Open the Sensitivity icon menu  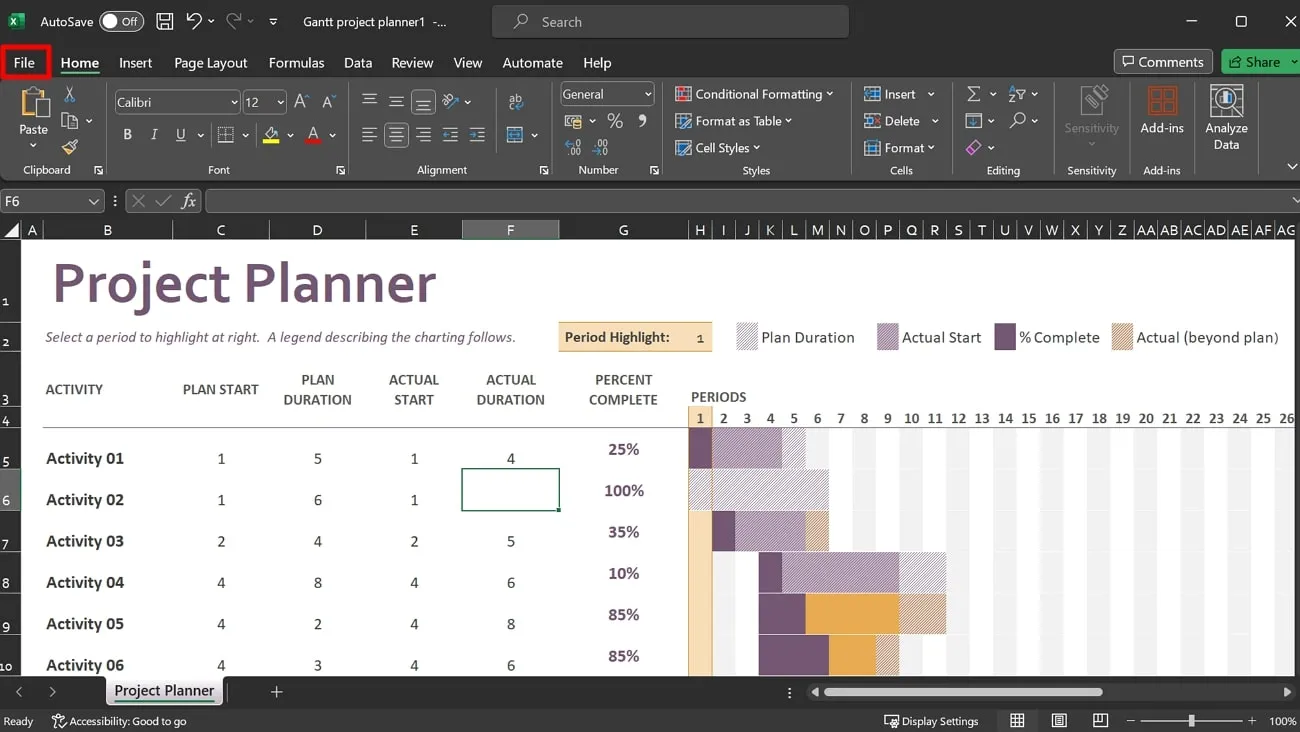(x=1091, y=113)
